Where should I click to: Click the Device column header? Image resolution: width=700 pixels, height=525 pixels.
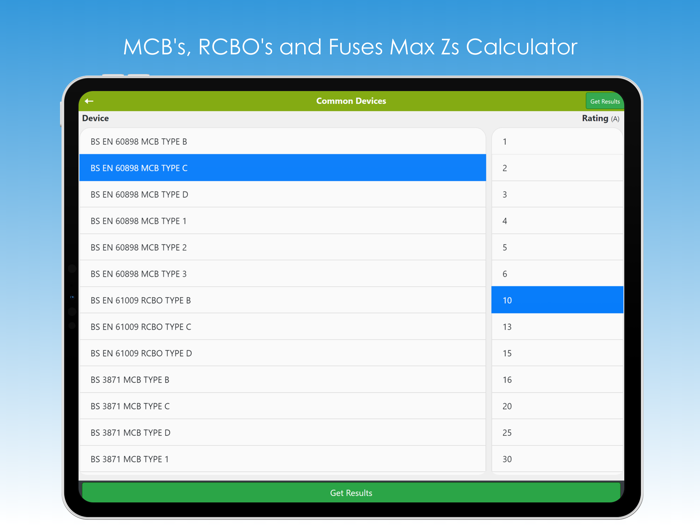[96, 118]
